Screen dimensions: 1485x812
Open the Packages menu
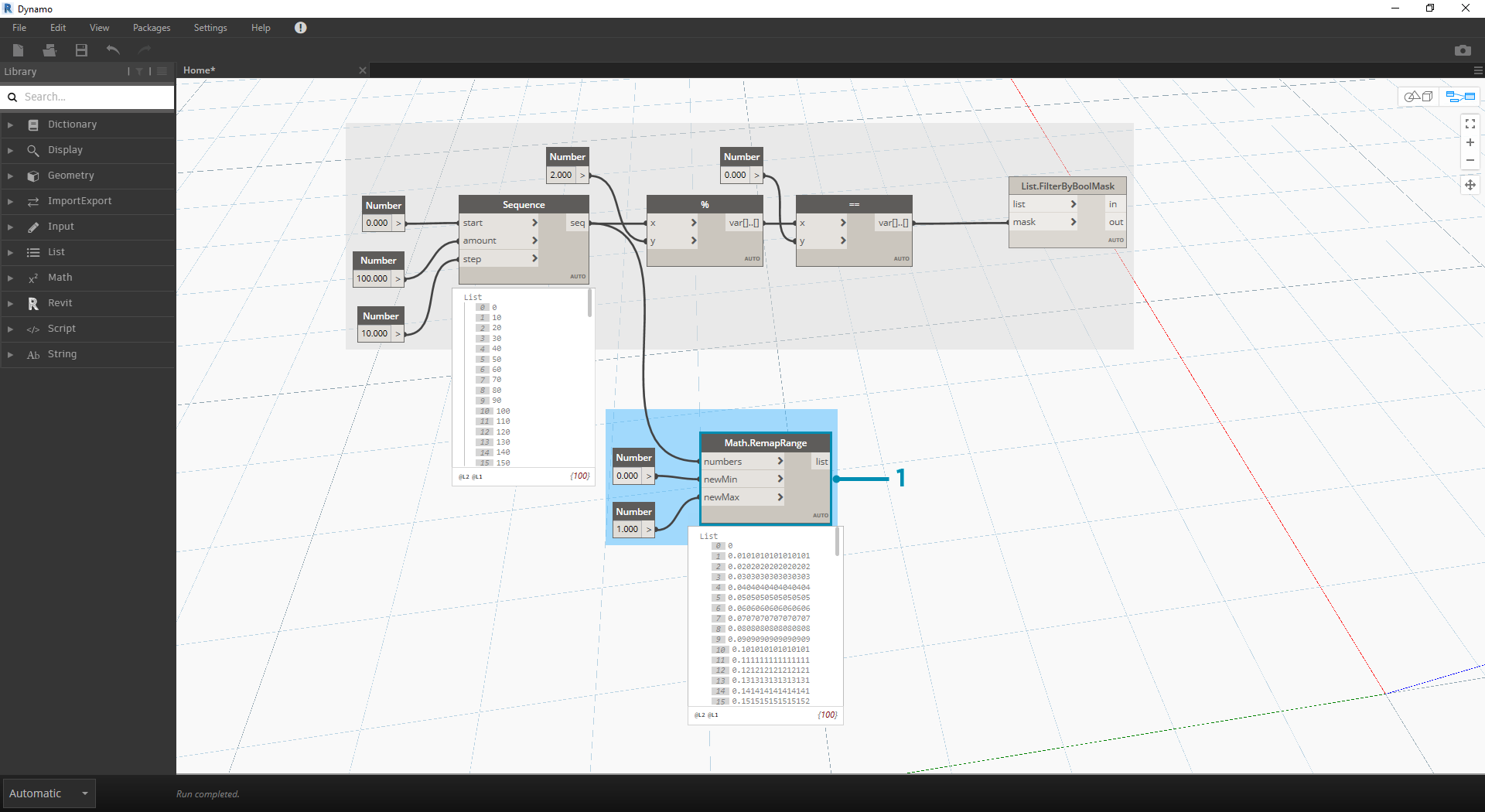[x=151, y=28]
